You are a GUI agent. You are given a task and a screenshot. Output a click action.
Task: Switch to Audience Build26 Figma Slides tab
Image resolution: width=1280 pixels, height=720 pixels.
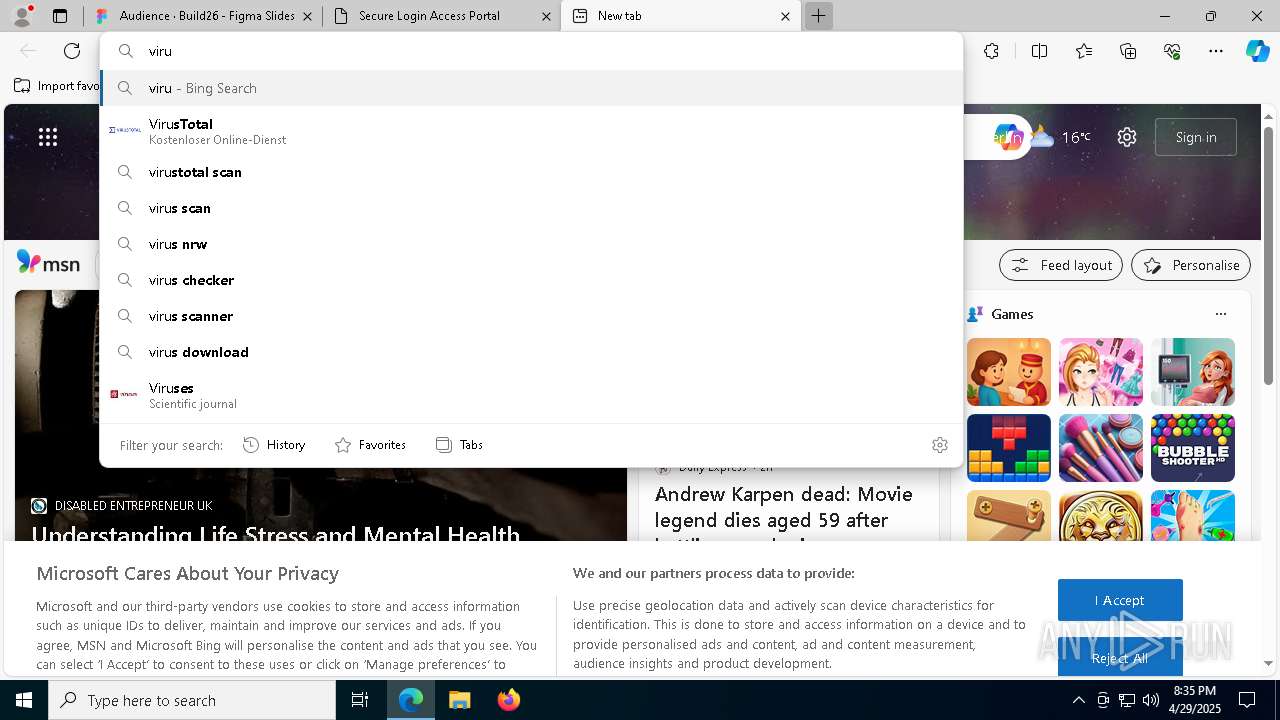(203, 16)
